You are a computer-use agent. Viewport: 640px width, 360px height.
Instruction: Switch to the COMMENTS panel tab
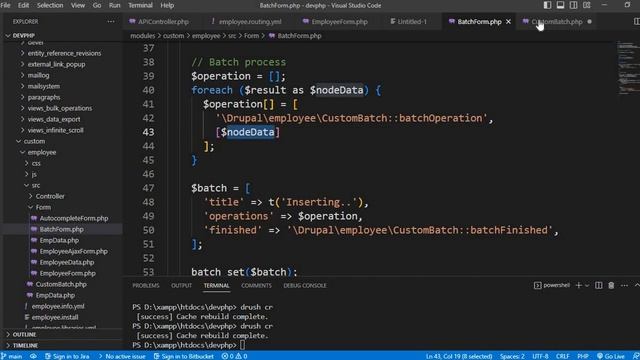[256, 285]
